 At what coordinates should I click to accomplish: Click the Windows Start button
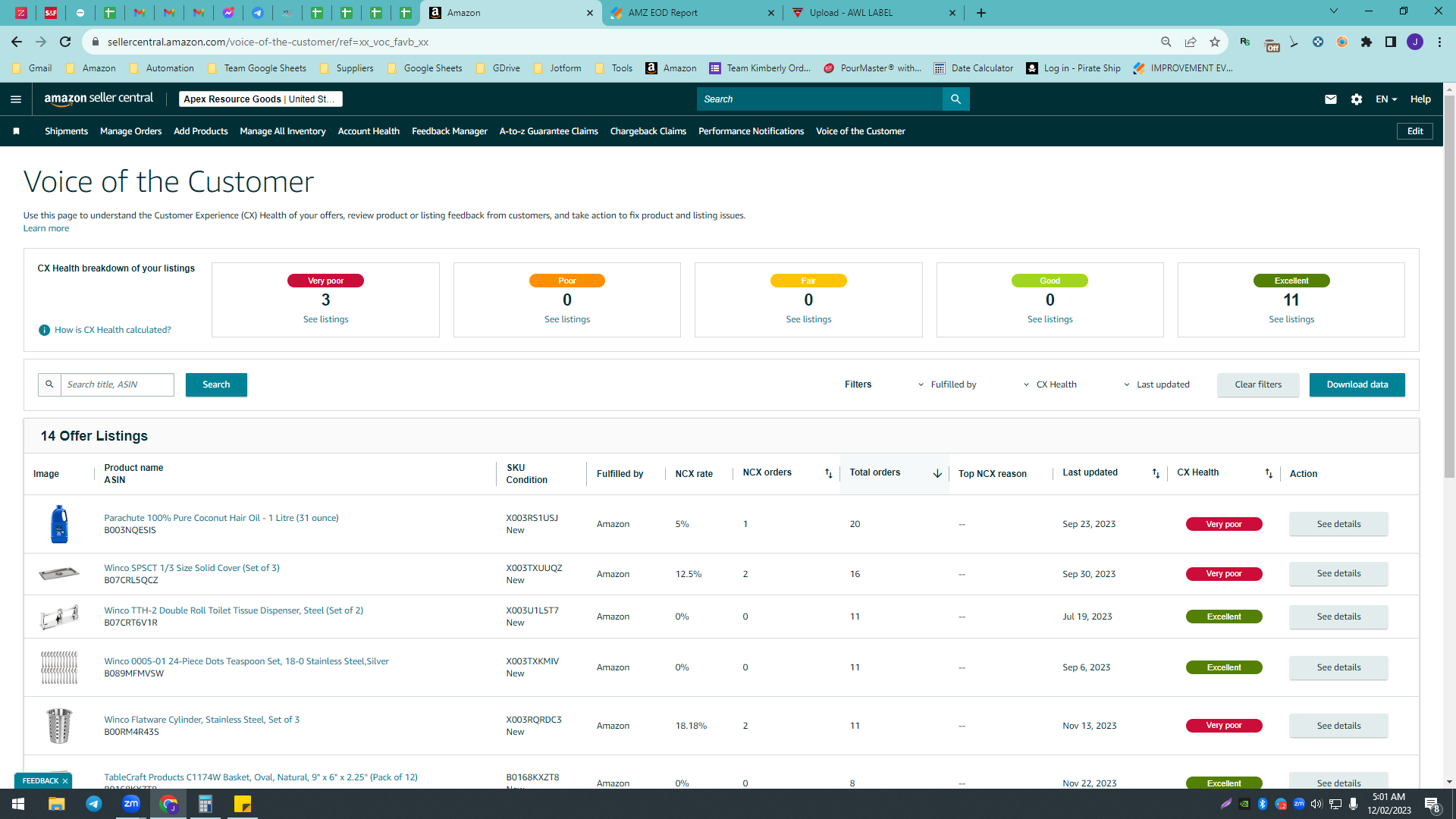(18, 804)
